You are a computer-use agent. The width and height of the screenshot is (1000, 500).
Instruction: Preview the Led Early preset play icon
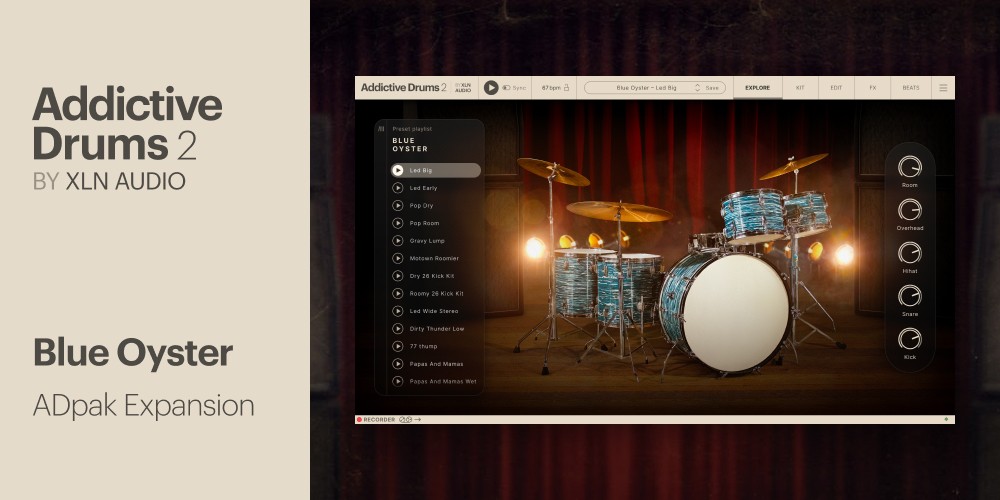click(398, 188)
